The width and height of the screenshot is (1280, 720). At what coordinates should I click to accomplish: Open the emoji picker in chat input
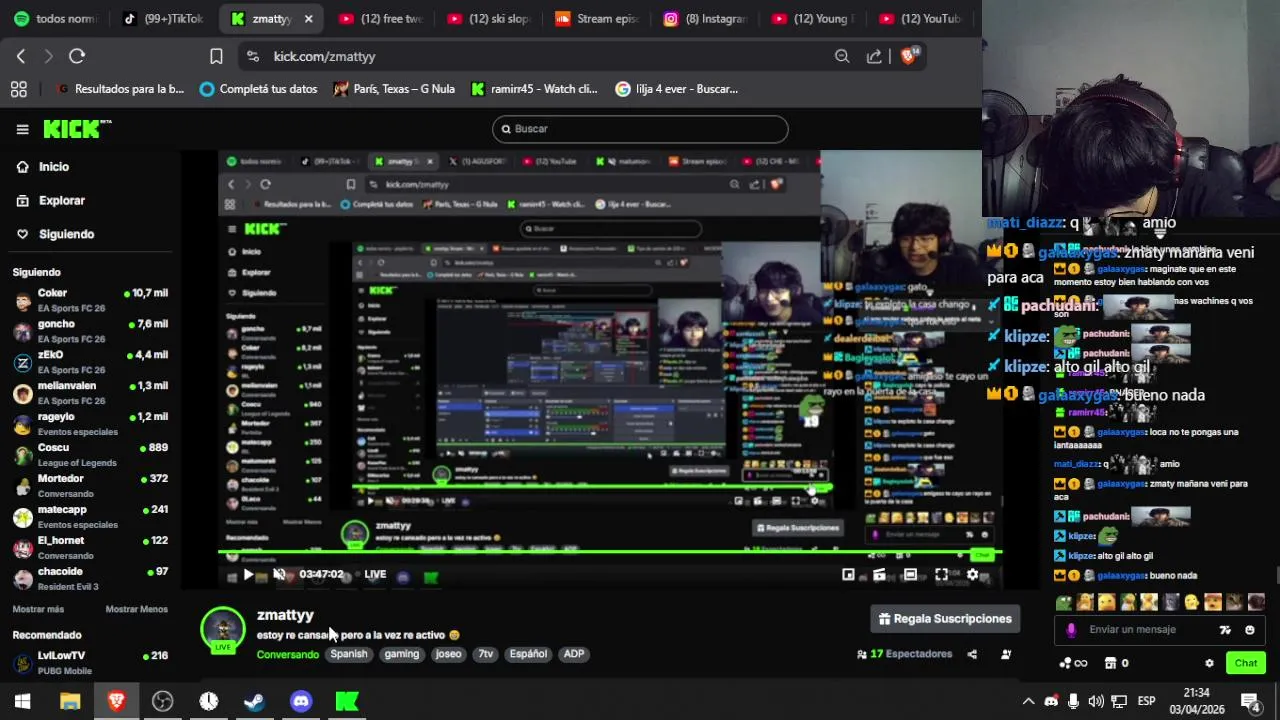[x=1250, y=630]
